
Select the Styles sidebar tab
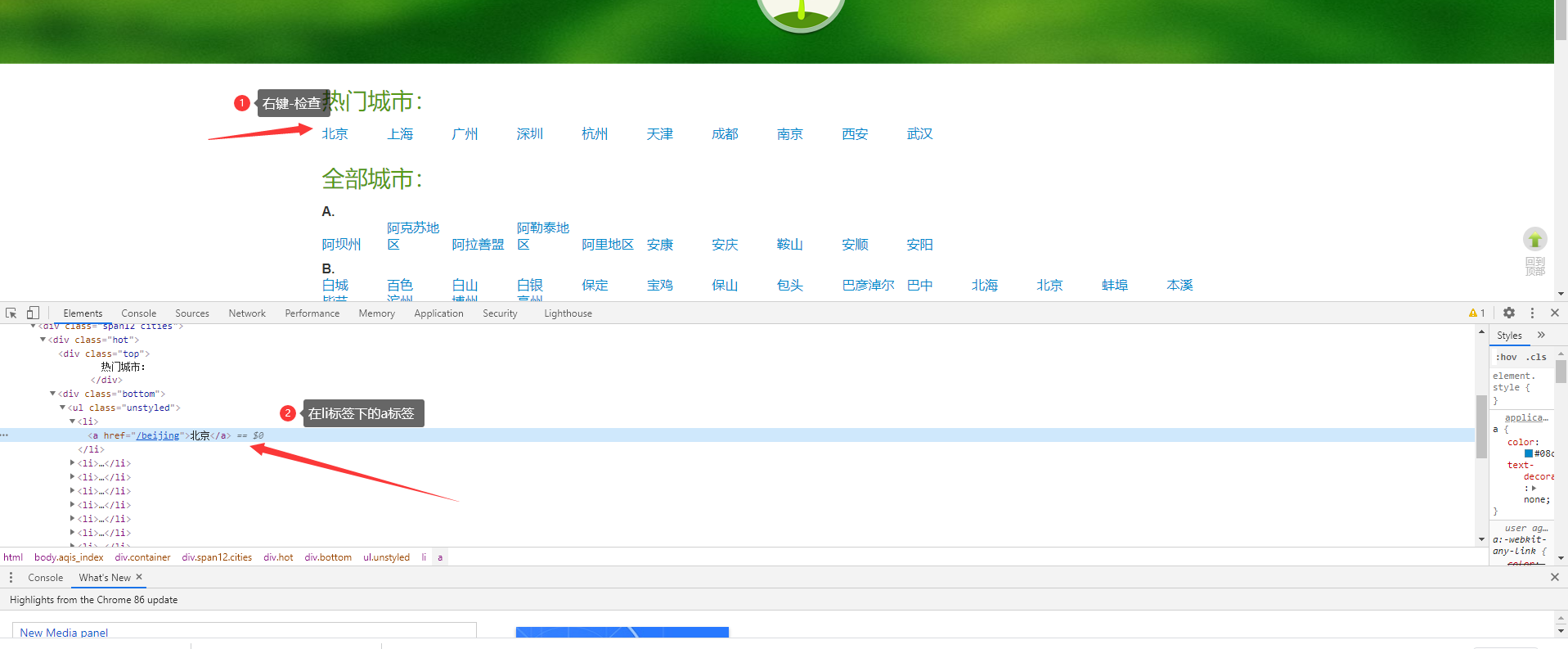tap(1509, 335)
